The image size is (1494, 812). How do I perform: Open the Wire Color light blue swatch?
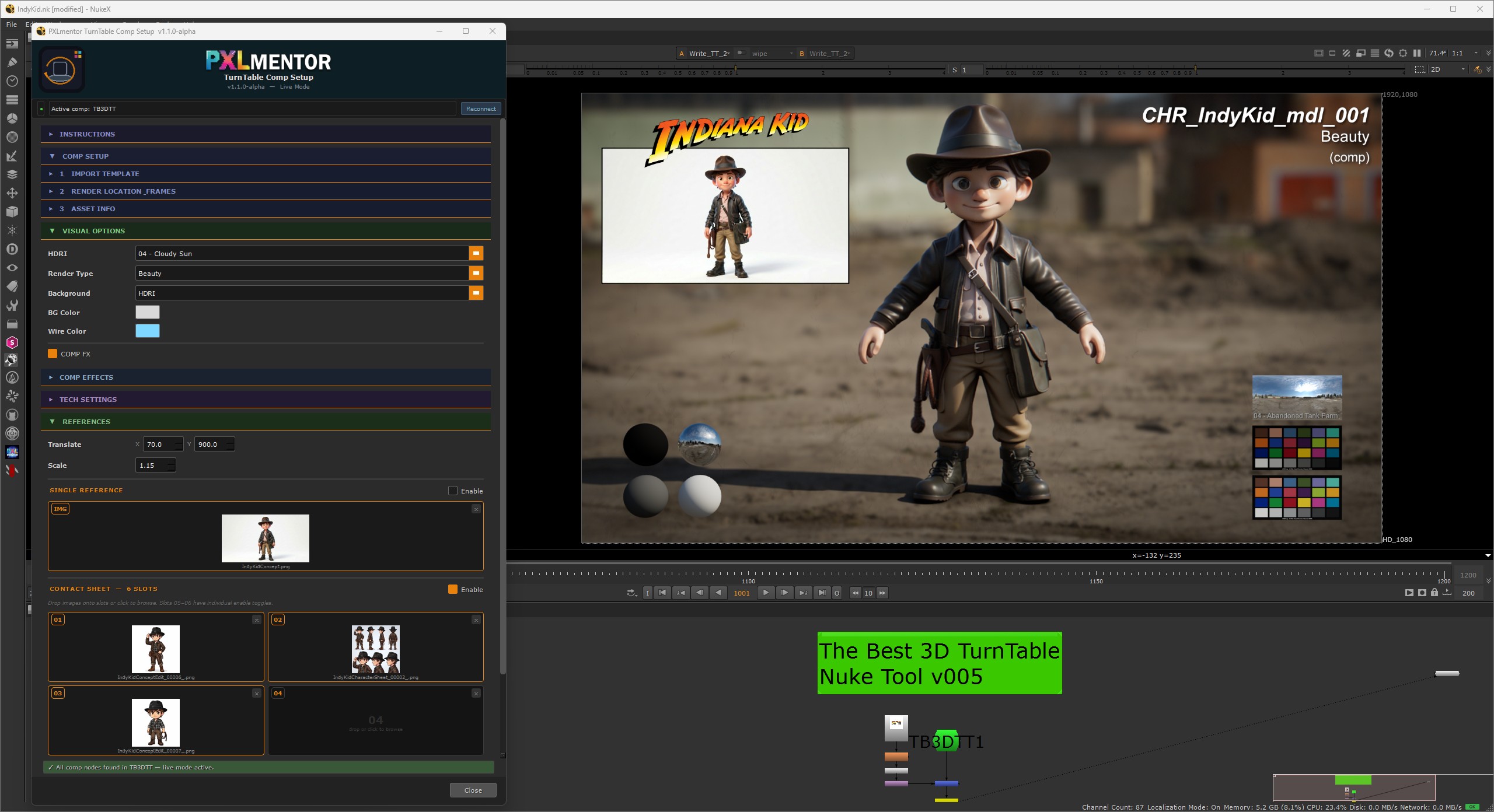point(148,331)
